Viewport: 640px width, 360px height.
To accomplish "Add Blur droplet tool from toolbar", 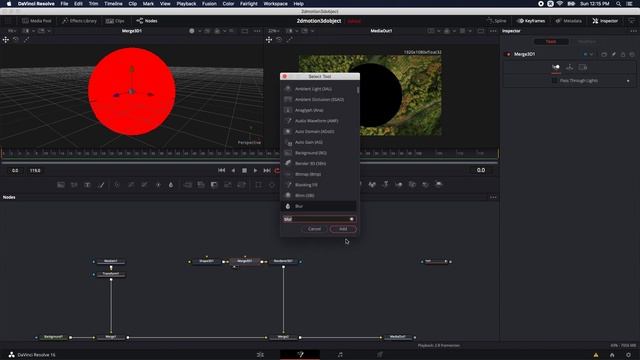I will (x=171, y=185).
